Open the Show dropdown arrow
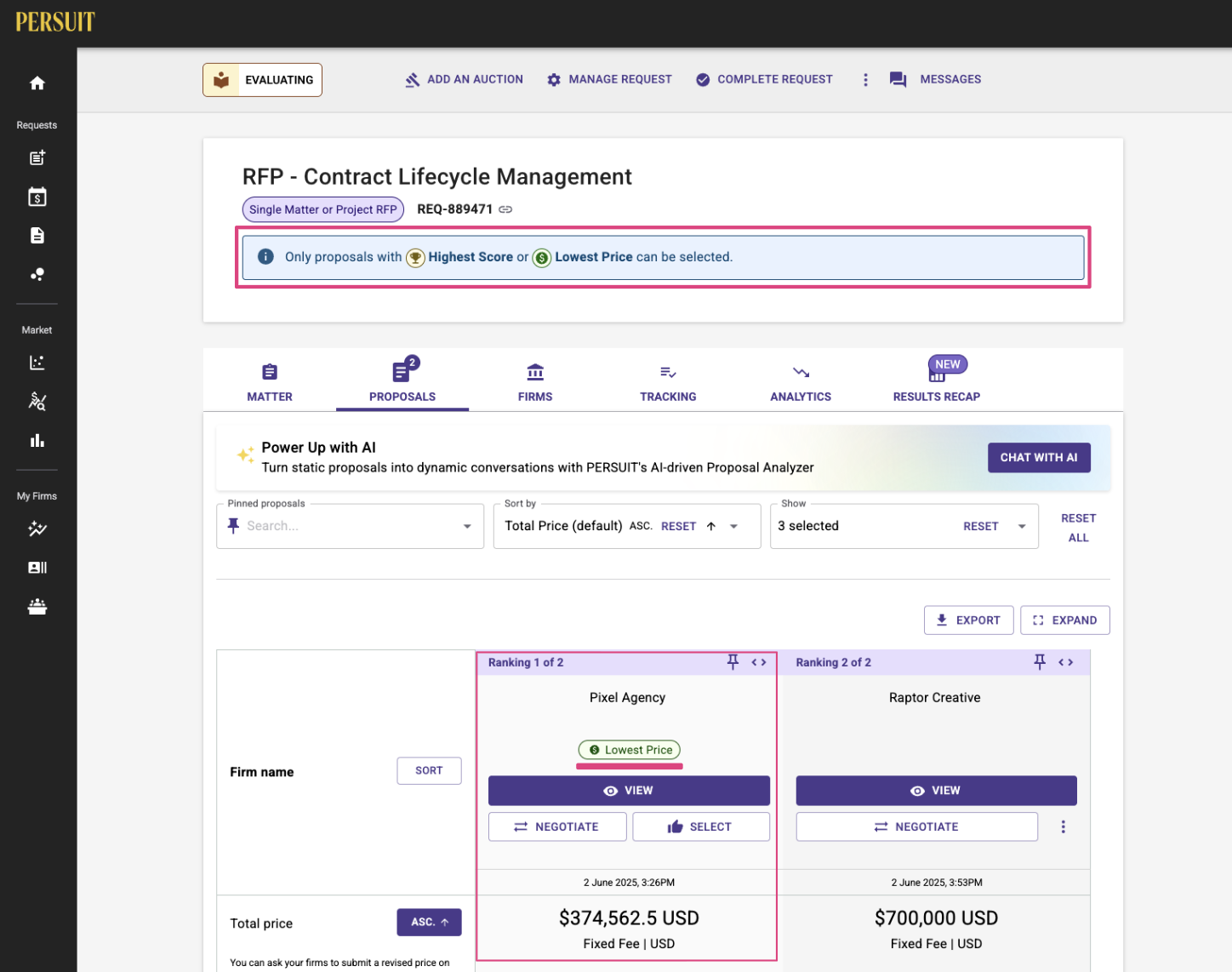 coord(1022,526)
